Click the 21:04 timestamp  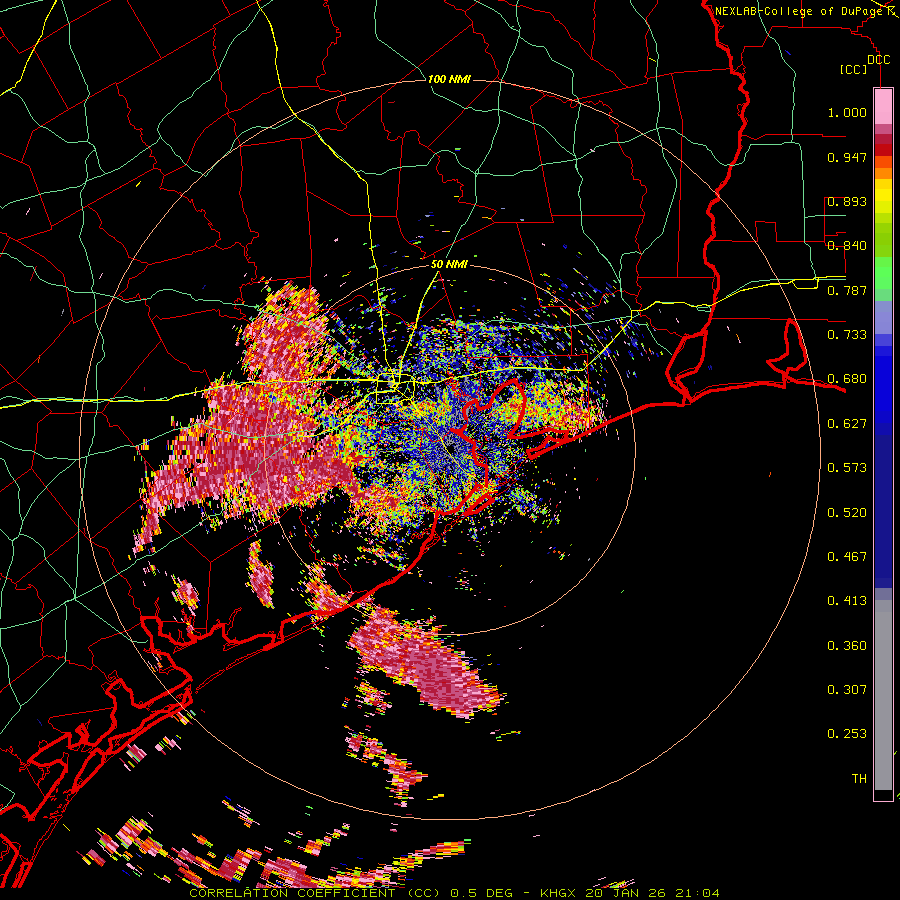point(696,893)
